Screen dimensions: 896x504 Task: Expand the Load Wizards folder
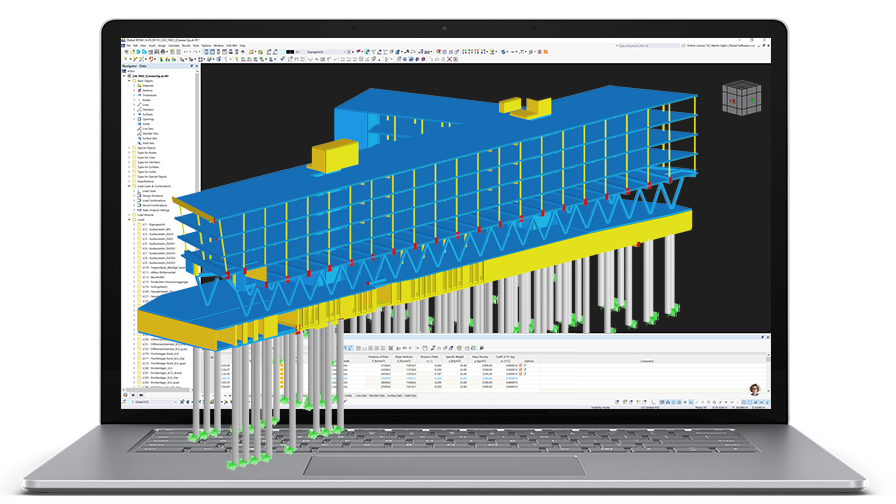click(129, 215)
